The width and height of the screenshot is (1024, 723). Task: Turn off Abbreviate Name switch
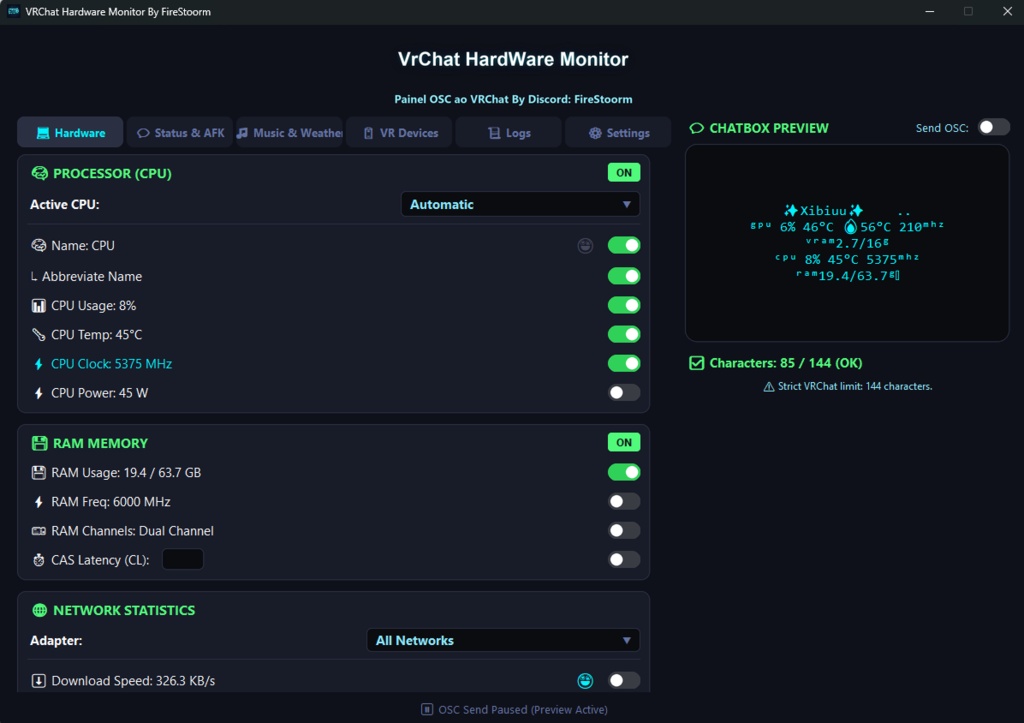tap(624, 276)
